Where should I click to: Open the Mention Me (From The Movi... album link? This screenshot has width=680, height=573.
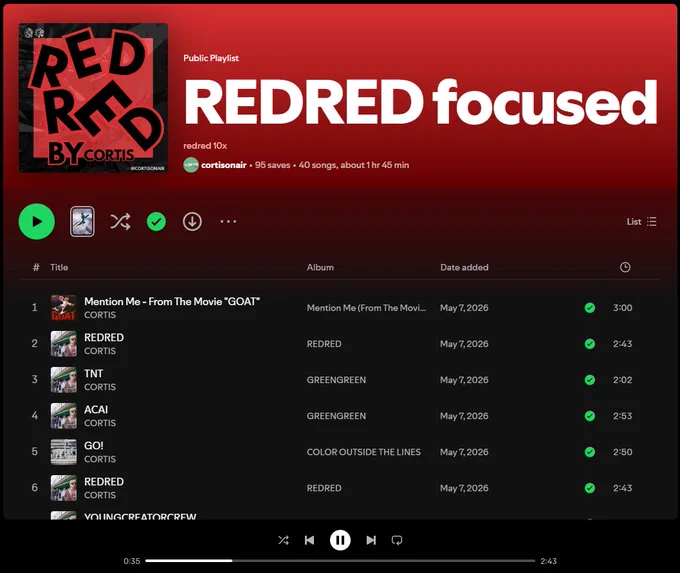click(366, 308)
